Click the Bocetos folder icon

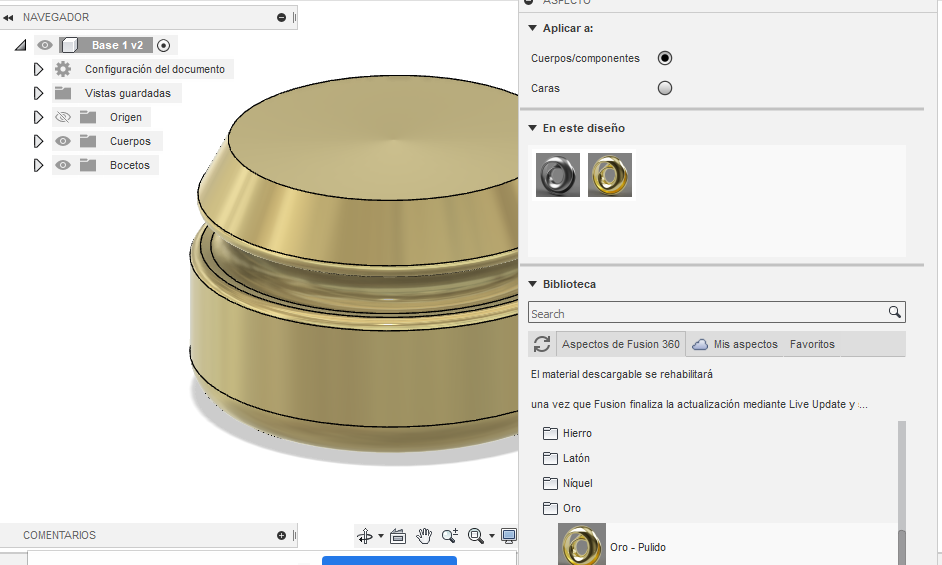(88, 165)
